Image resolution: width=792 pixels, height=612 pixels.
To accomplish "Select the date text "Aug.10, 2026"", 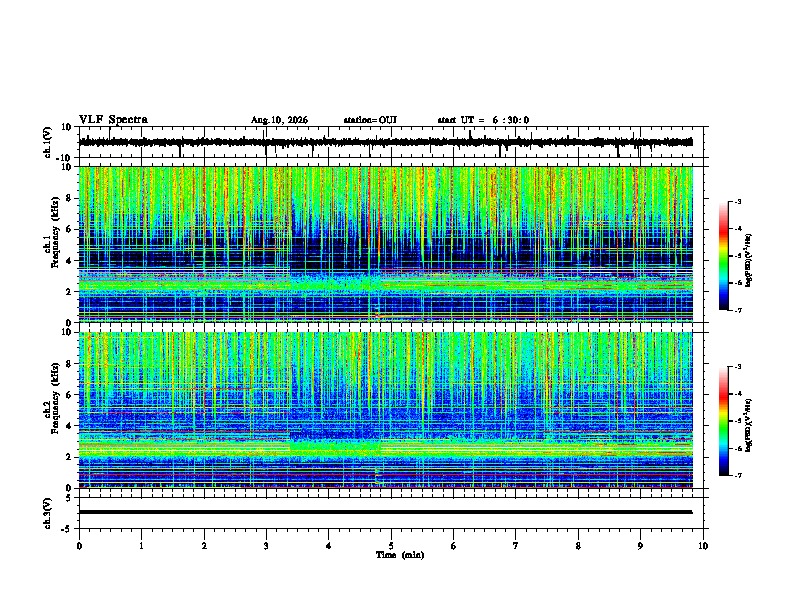I will click(279, 120).
